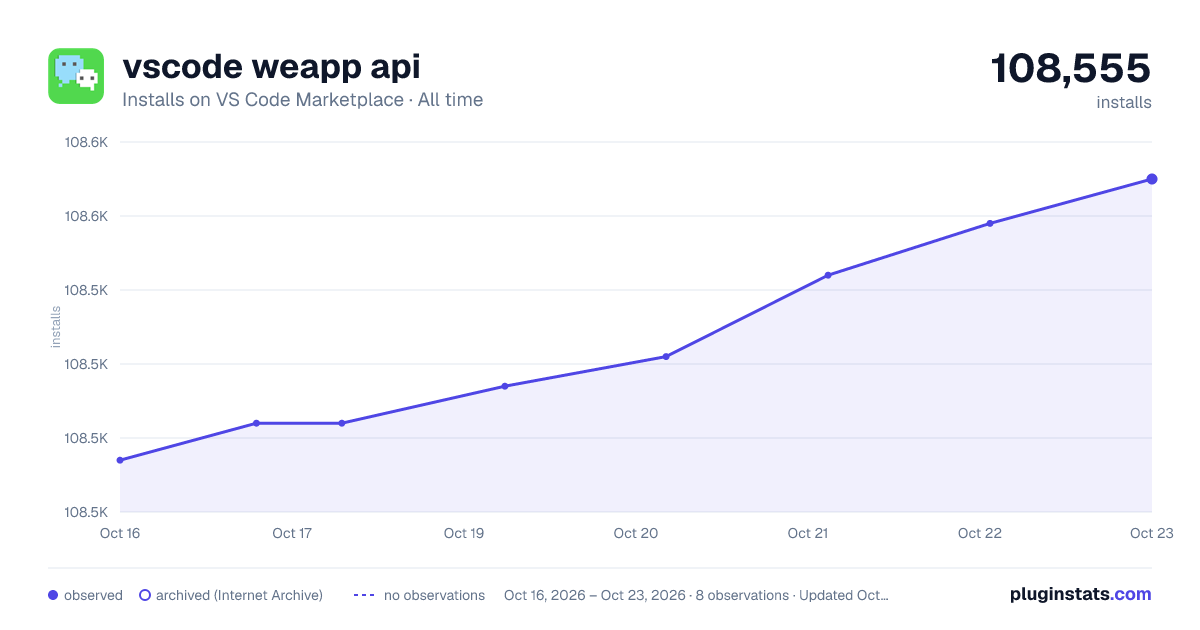Click the 'Oct 20' x-axis label
1200x630 pixels.
pos(636,533)
